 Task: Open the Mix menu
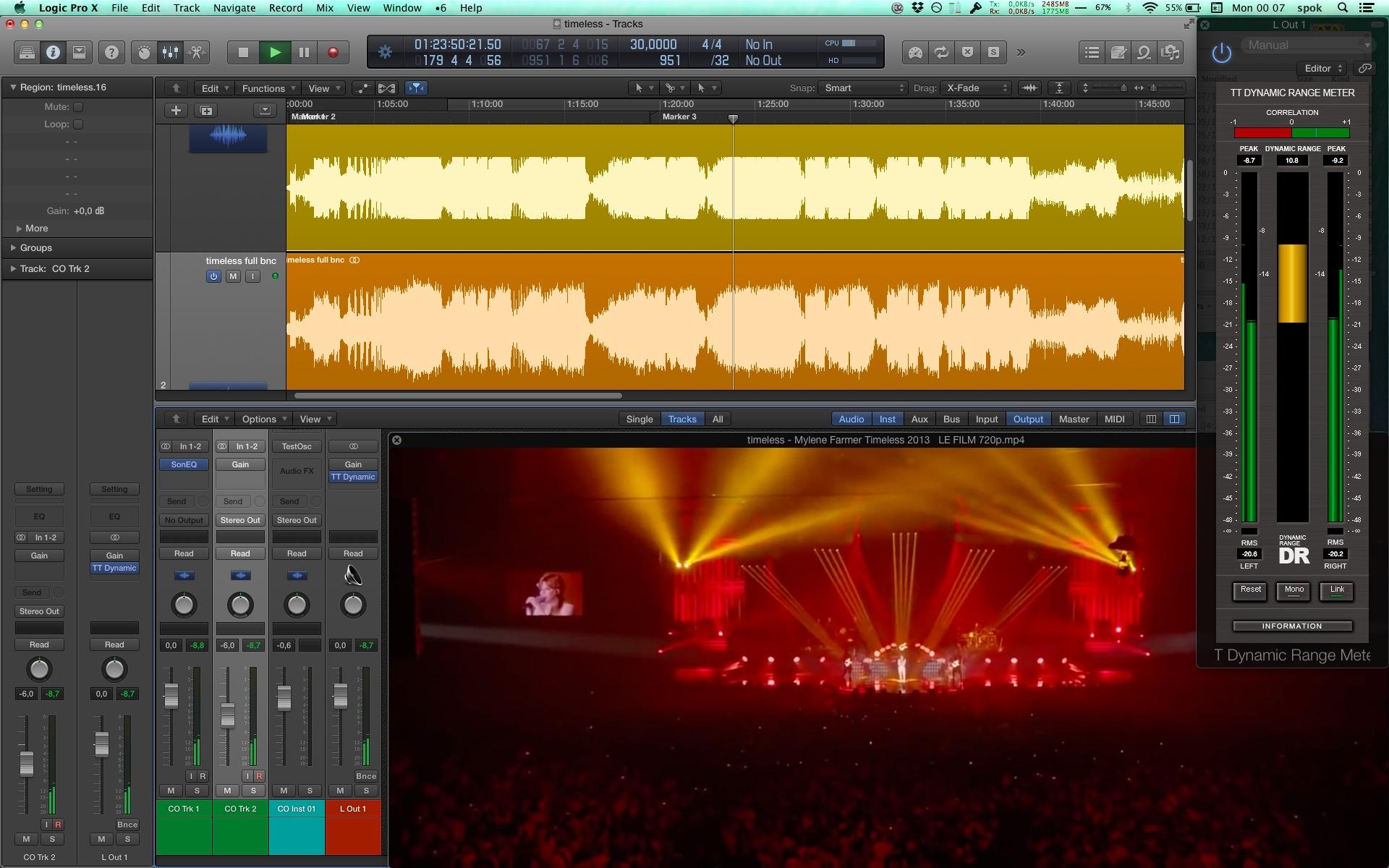tap(325, 8)
